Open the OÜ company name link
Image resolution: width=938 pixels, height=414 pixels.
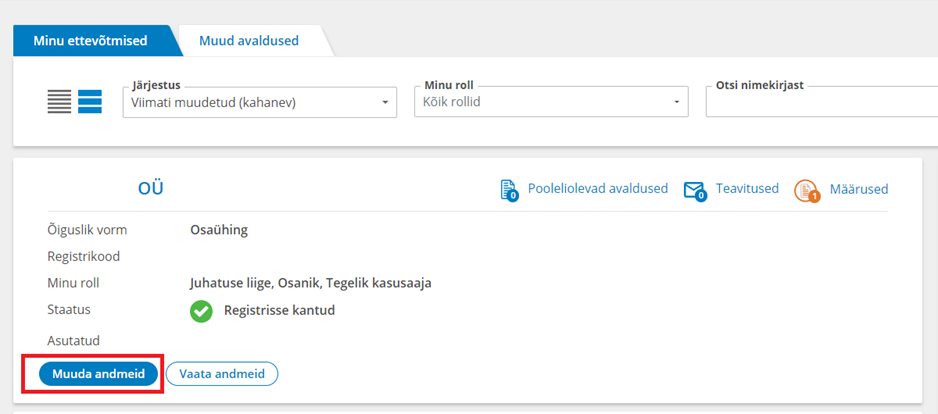[x=151, y=189]
